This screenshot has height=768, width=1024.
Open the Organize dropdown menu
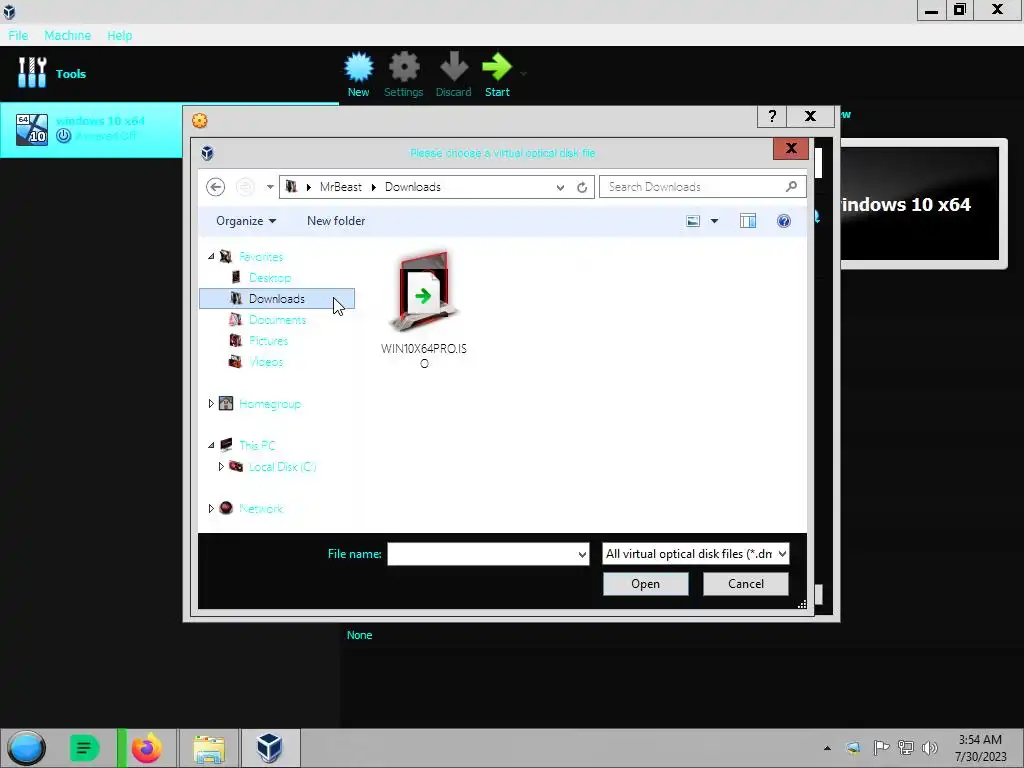[246, 221]
